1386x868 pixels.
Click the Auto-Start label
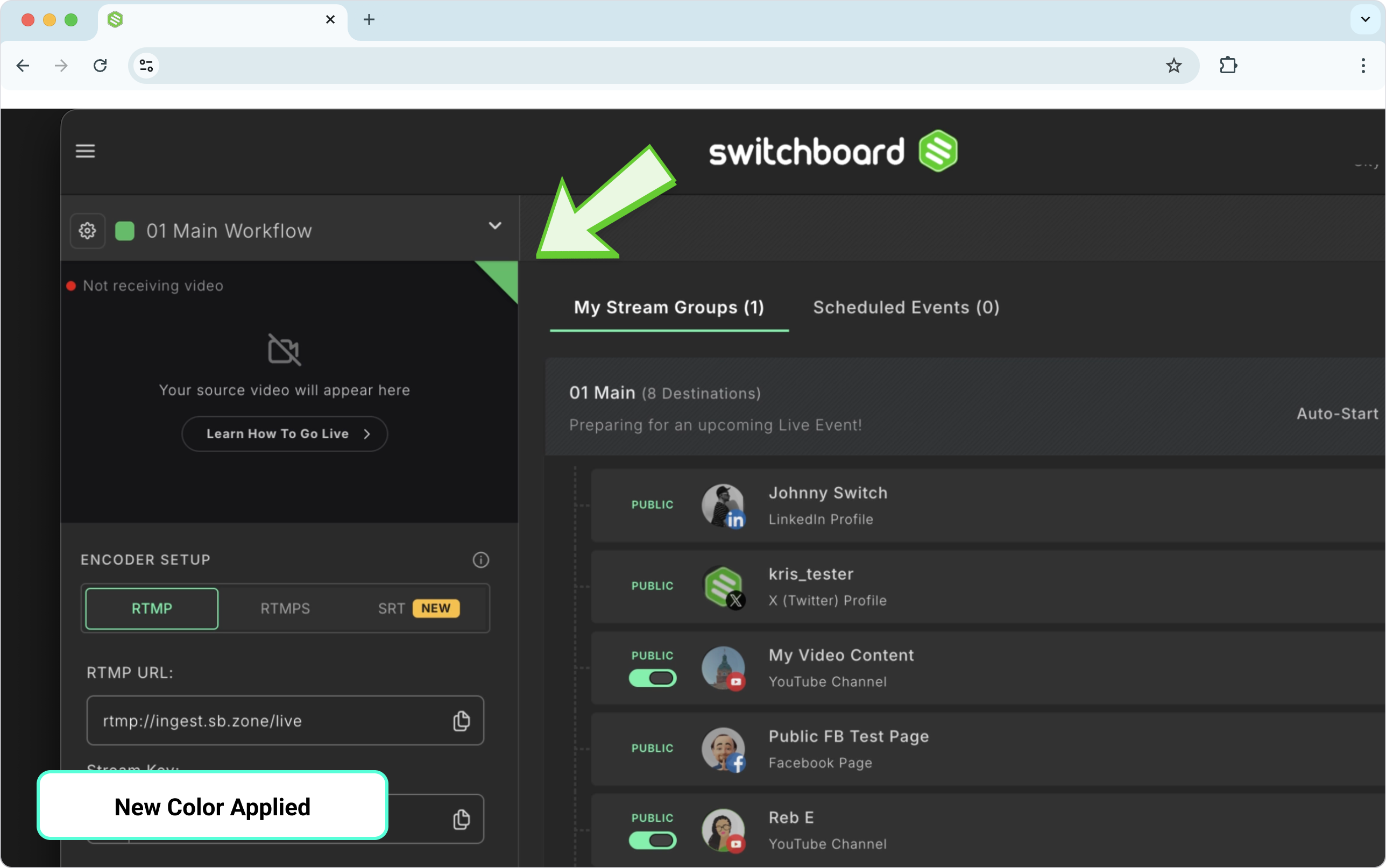click(x=1337, y=414)
